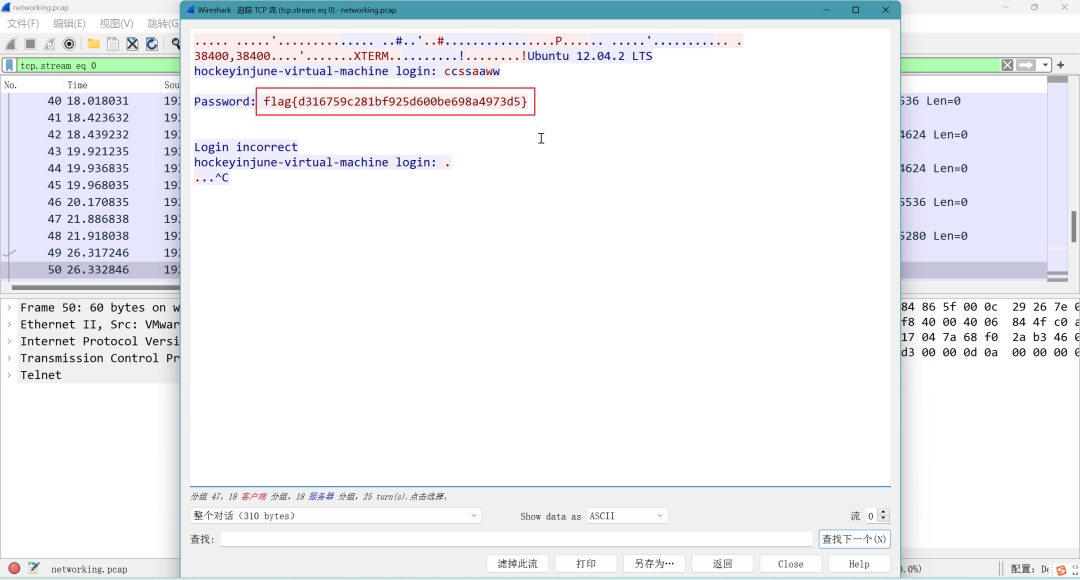Click the open file folder icon
The width and height of the screenshot is (1080, 580).
(x=94, y=44)
